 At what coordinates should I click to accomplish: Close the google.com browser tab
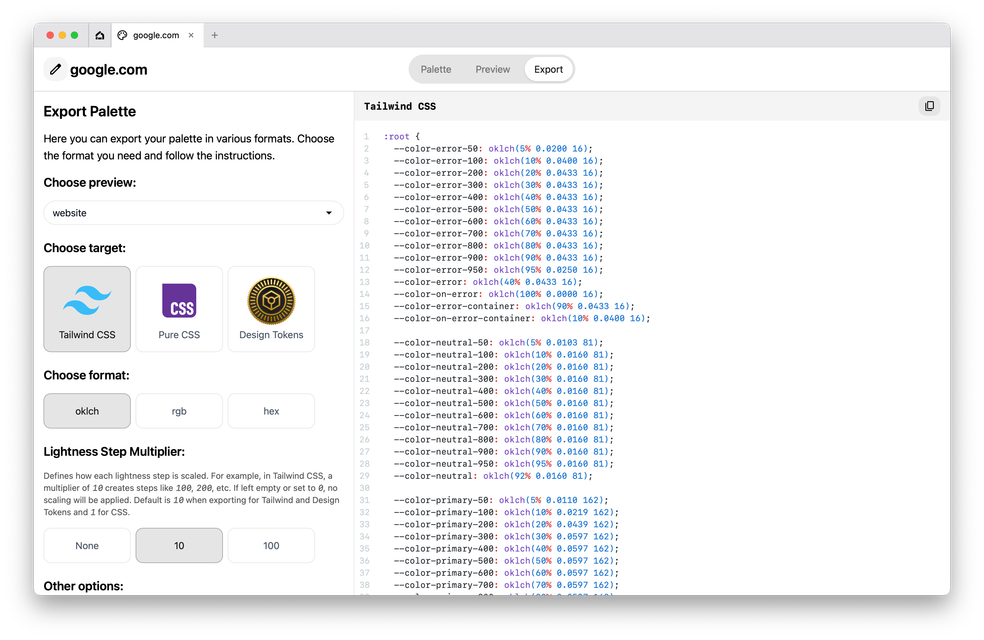tap(192, 35)
